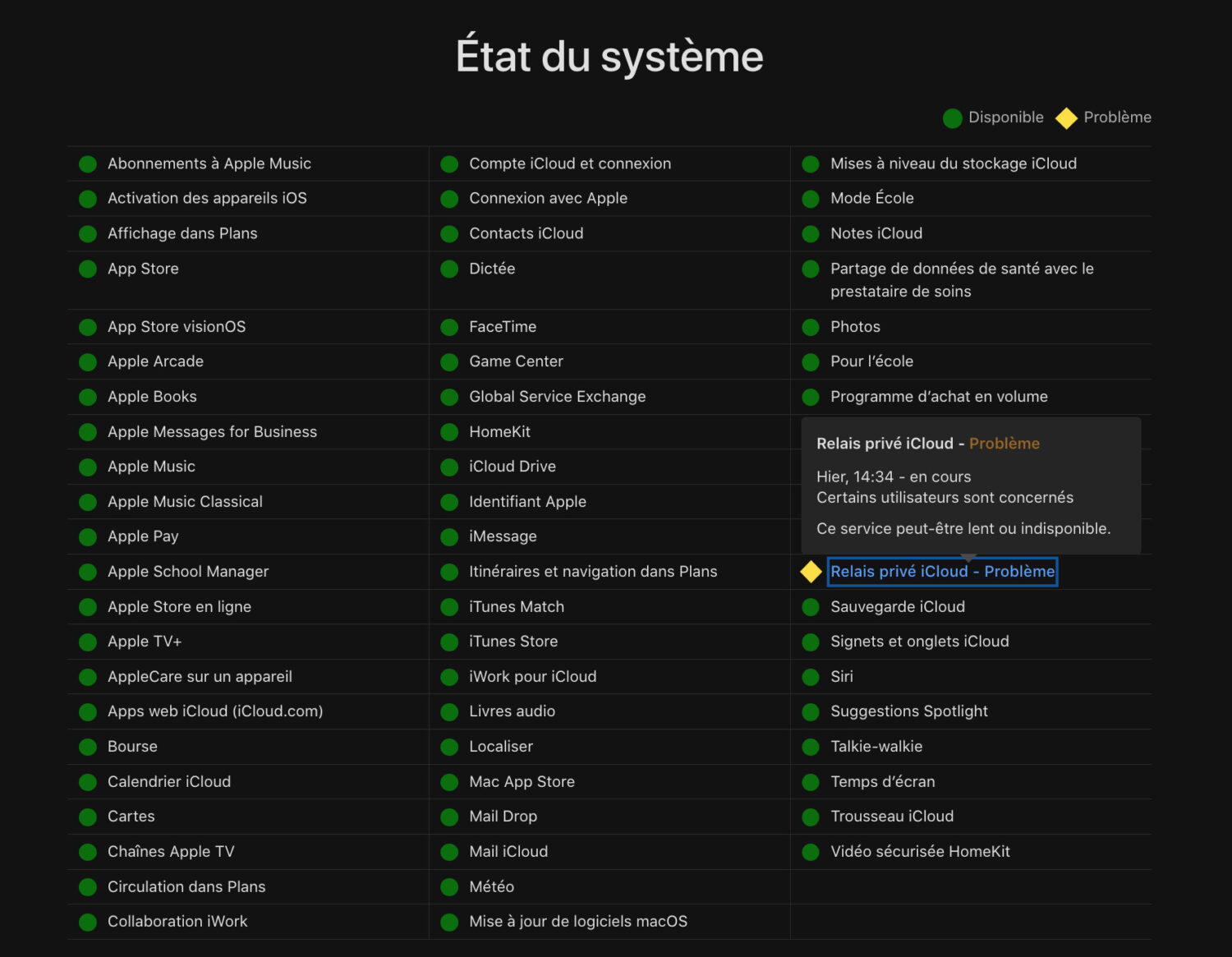The image size is (1232, 957).
Task: Click the yellow diamond icon beside Relais privé iCloud
Action: (x=811, y=572)
